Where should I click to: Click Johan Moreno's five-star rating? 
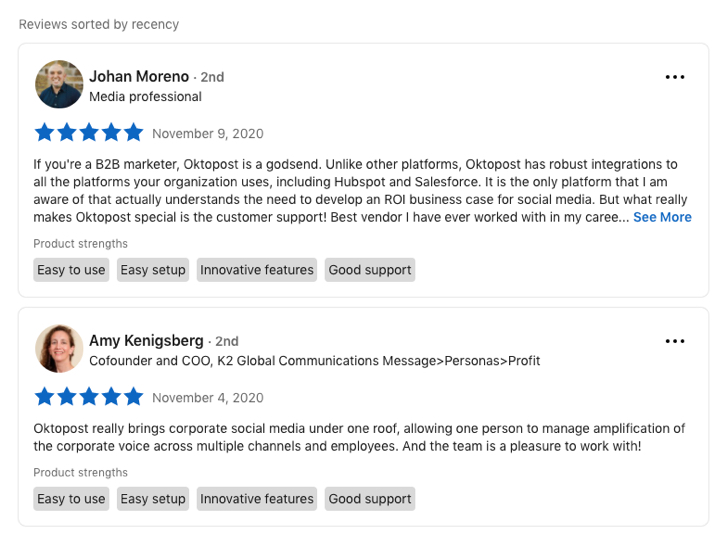89,133
